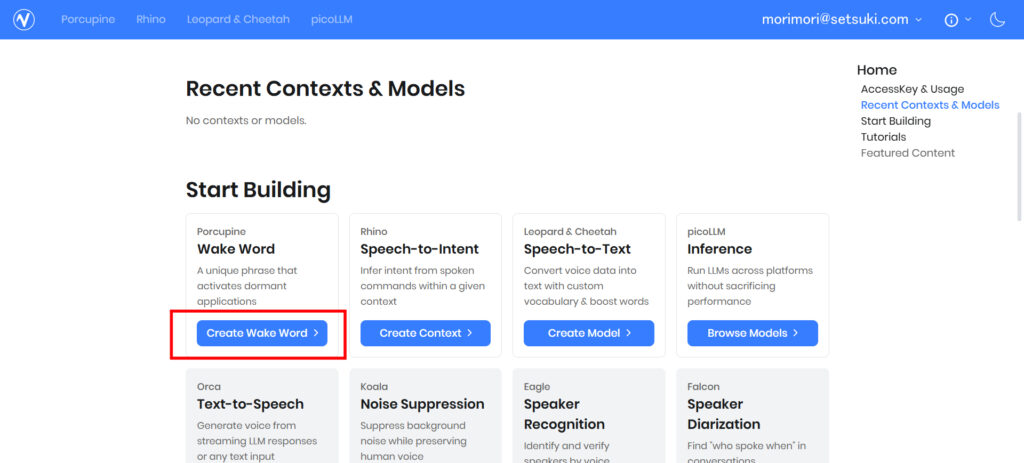Open the Orca Text-to-Speech card
This screenshot has height=463, width=1024.
click(262, 416)
